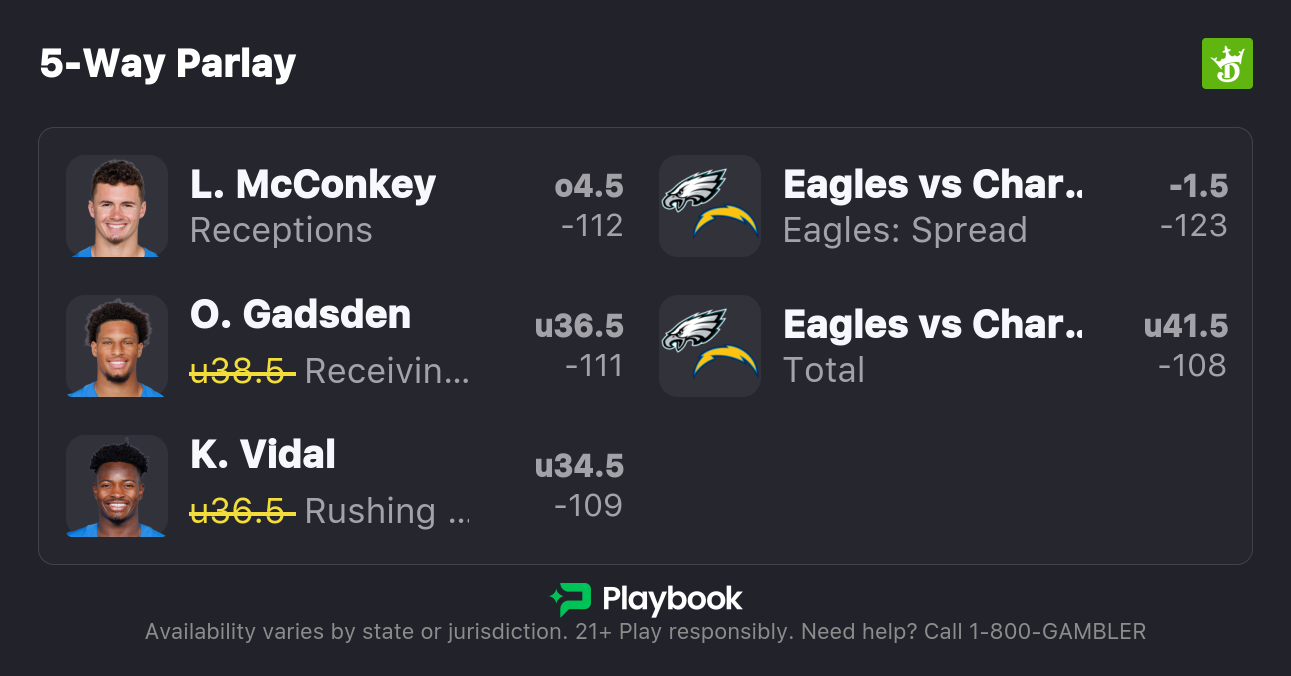The height and width of the screenshot is (676, 1291).
Task: Click the u34.5 rushing line value
Action: (x=579, y=466)
